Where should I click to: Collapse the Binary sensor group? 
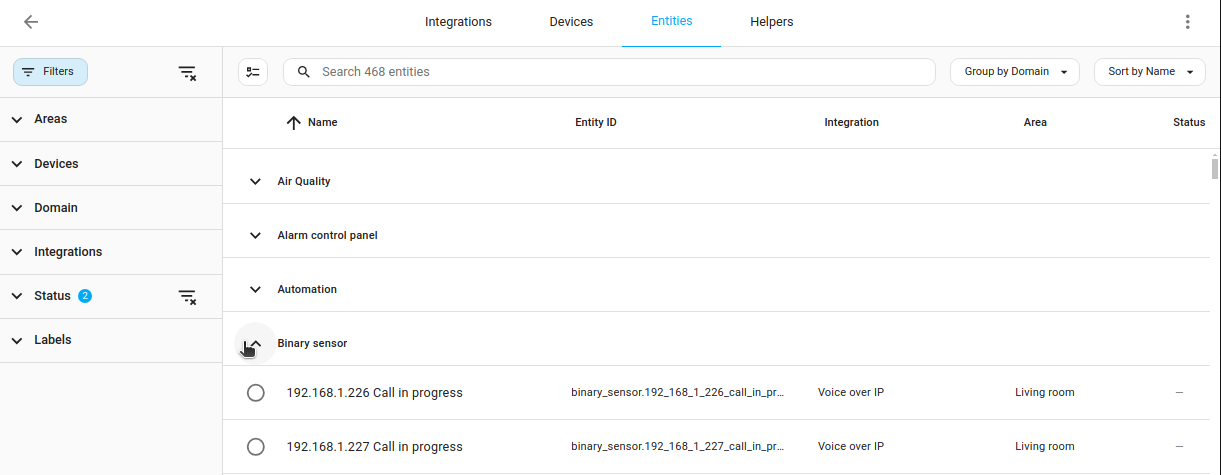(255, 343)
